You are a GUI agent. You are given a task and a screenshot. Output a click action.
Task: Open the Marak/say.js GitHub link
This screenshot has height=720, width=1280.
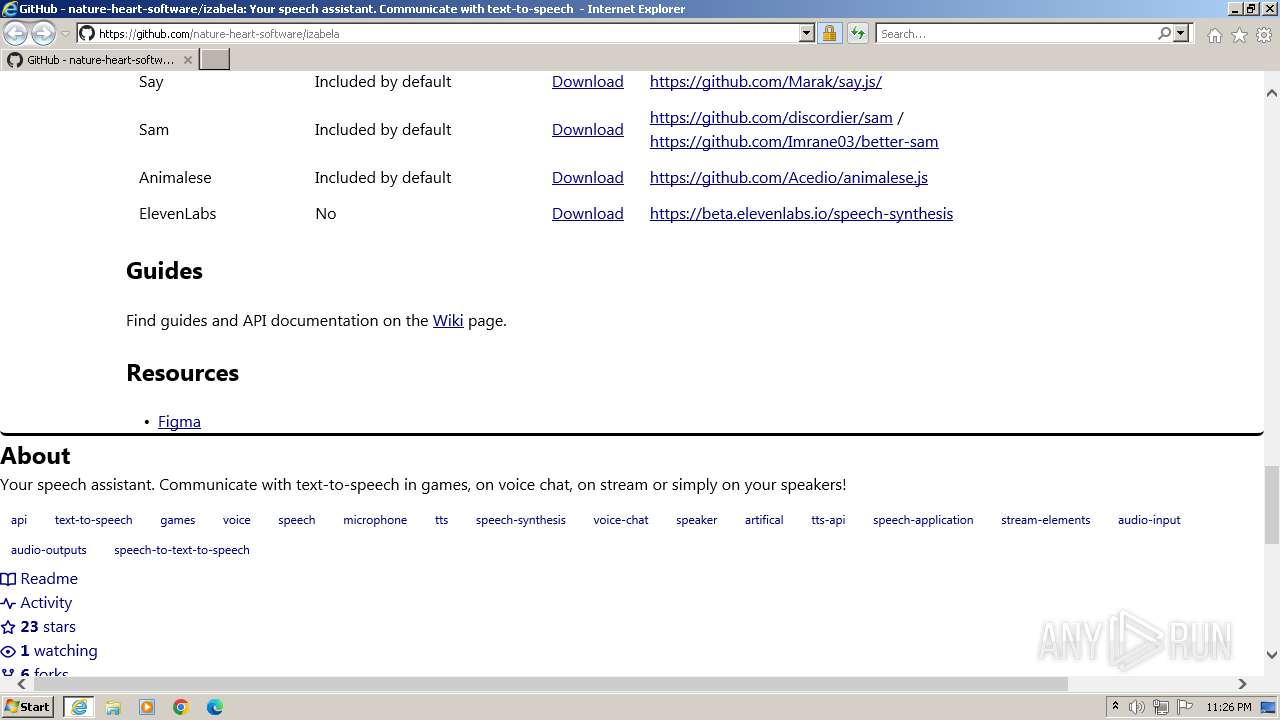[x=766, y=82]
